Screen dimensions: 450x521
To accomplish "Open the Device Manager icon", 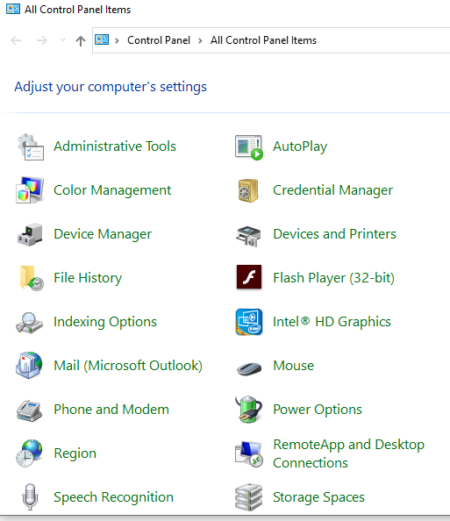I will [x=30, y=234].
